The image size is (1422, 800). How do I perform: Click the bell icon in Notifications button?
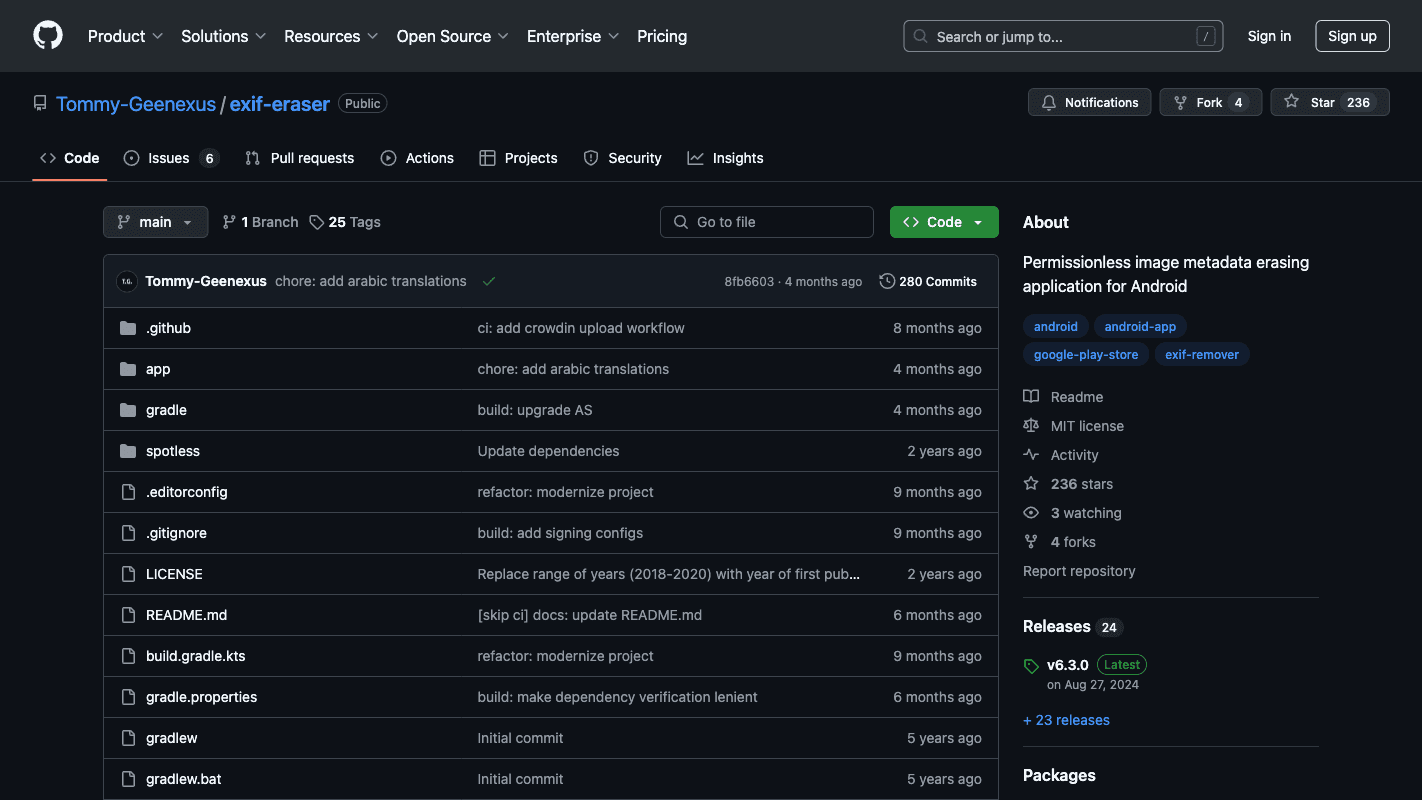click(1049, 102)
